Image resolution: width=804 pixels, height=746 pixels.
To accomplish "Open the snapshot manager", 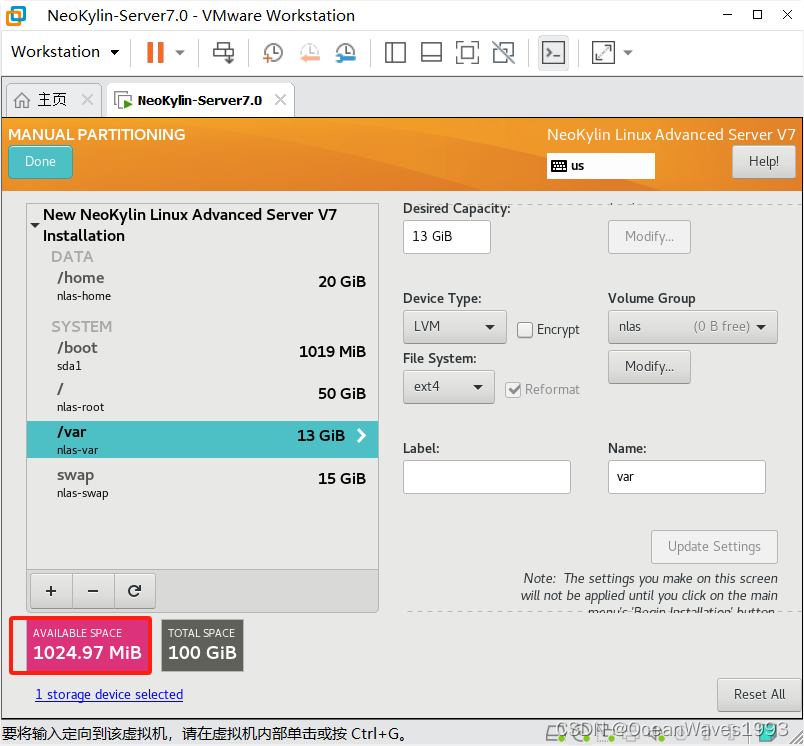I will click(346, 52).
